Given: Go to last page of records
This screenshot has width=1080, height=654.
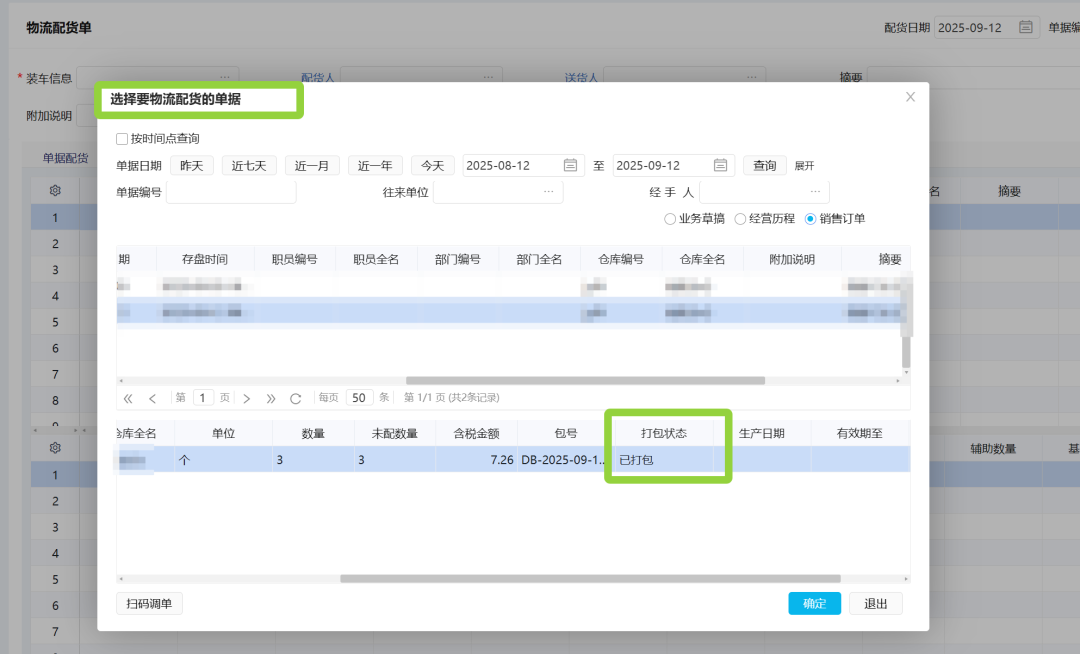Looking at the screenshot, I should tap(271, 398).
